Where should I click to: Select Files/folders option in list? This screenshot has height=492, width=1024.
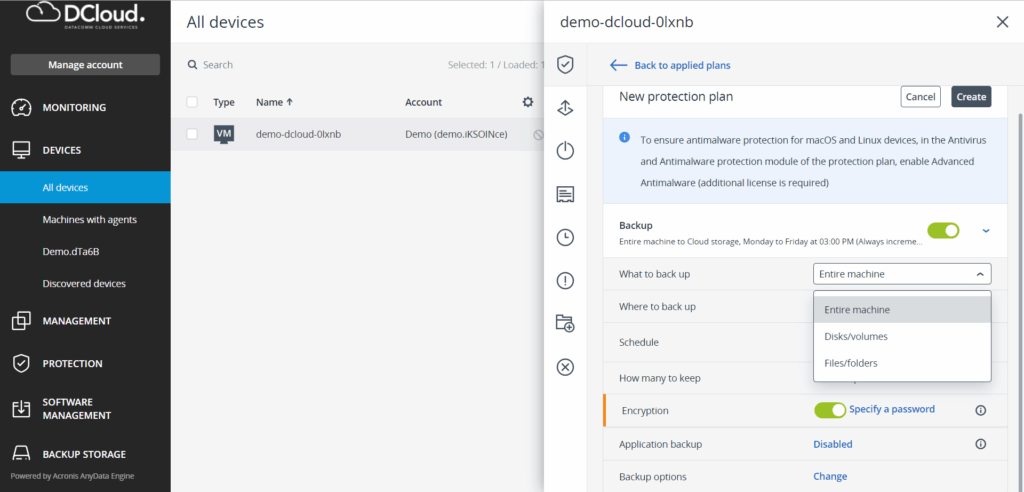(x=849, y=363)
